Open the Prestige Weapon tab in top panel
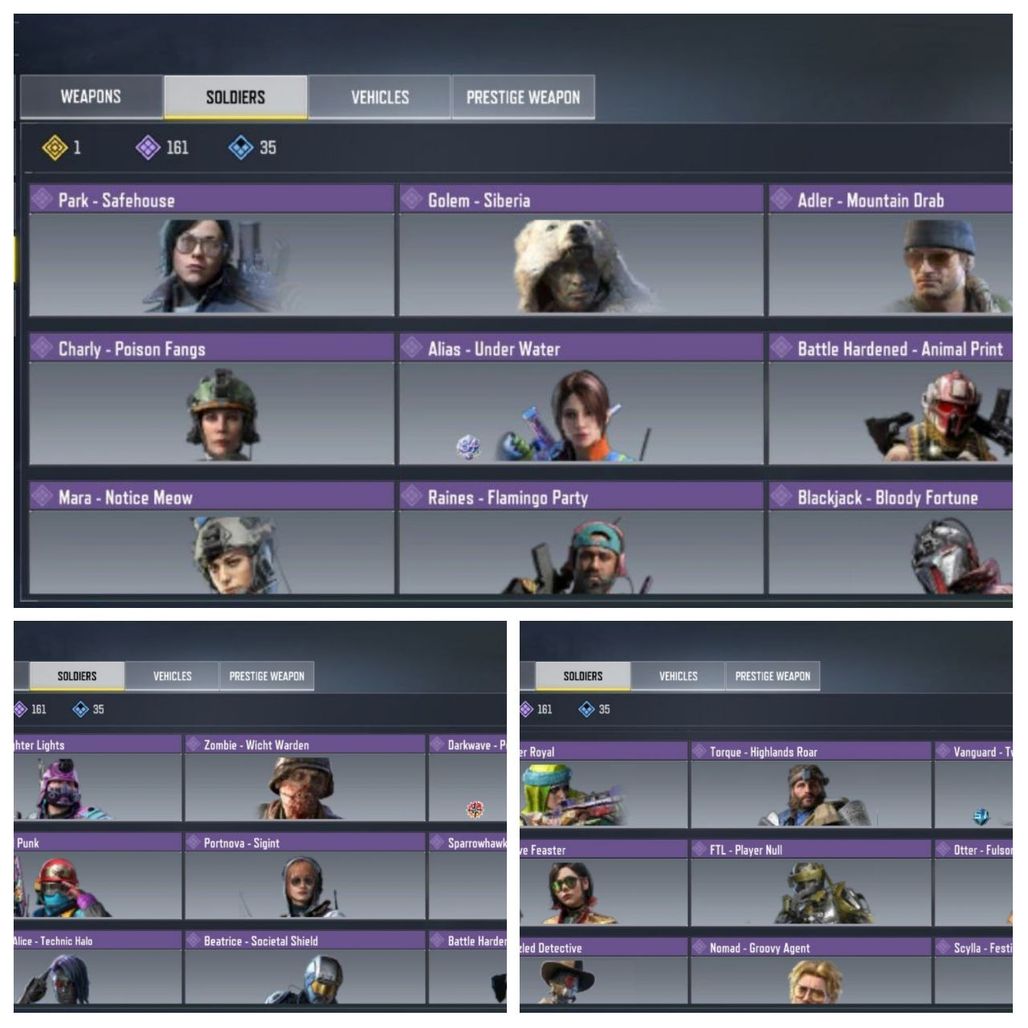Screen dimensions: 1028x1028 click(x=523, y=97)
